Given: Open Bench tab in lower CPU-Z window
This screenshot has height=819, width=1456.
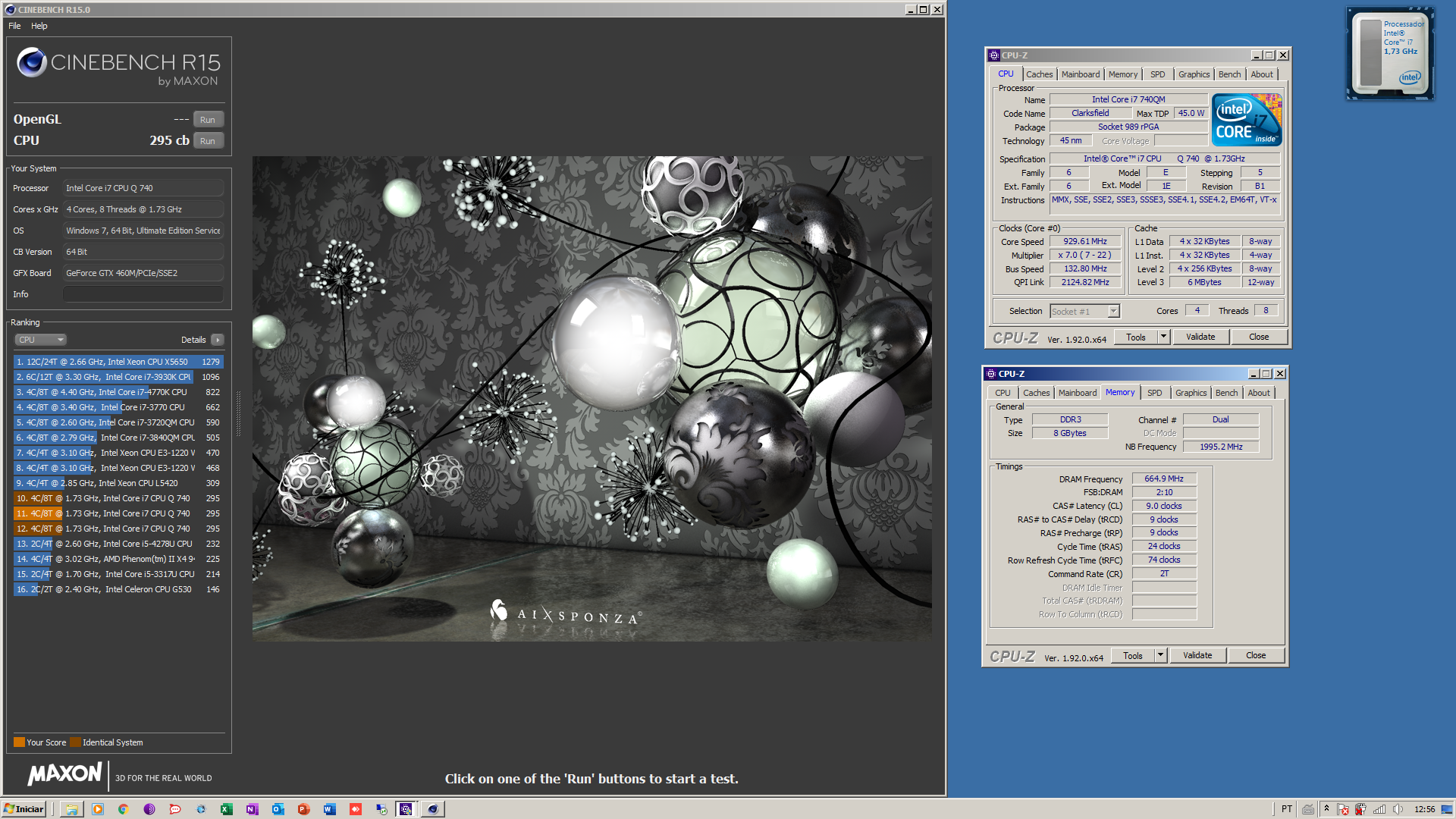Looking at the screenshot, I should coord(1226,393).
